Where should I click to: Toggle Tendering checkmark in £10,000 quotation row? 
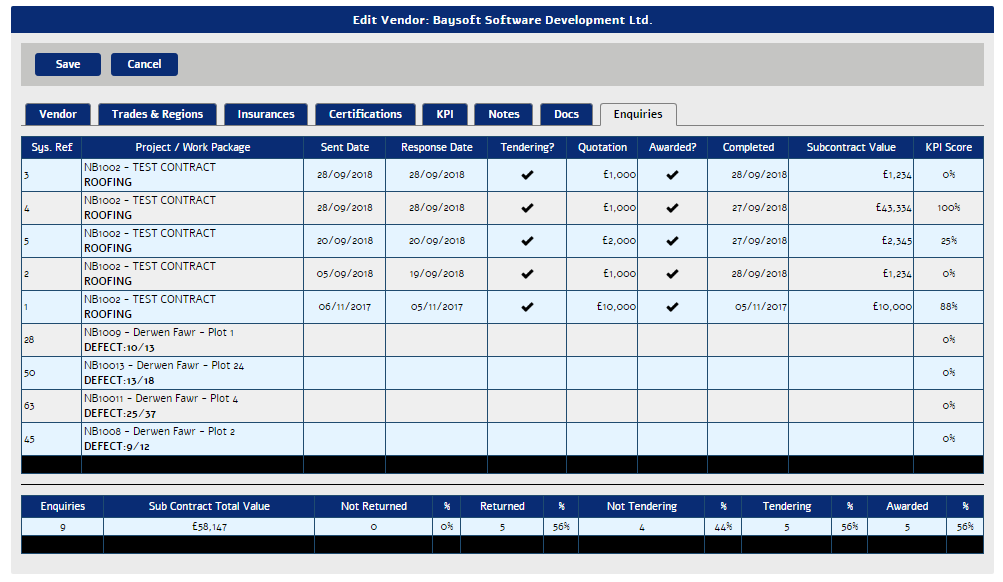tap(527, 307)
